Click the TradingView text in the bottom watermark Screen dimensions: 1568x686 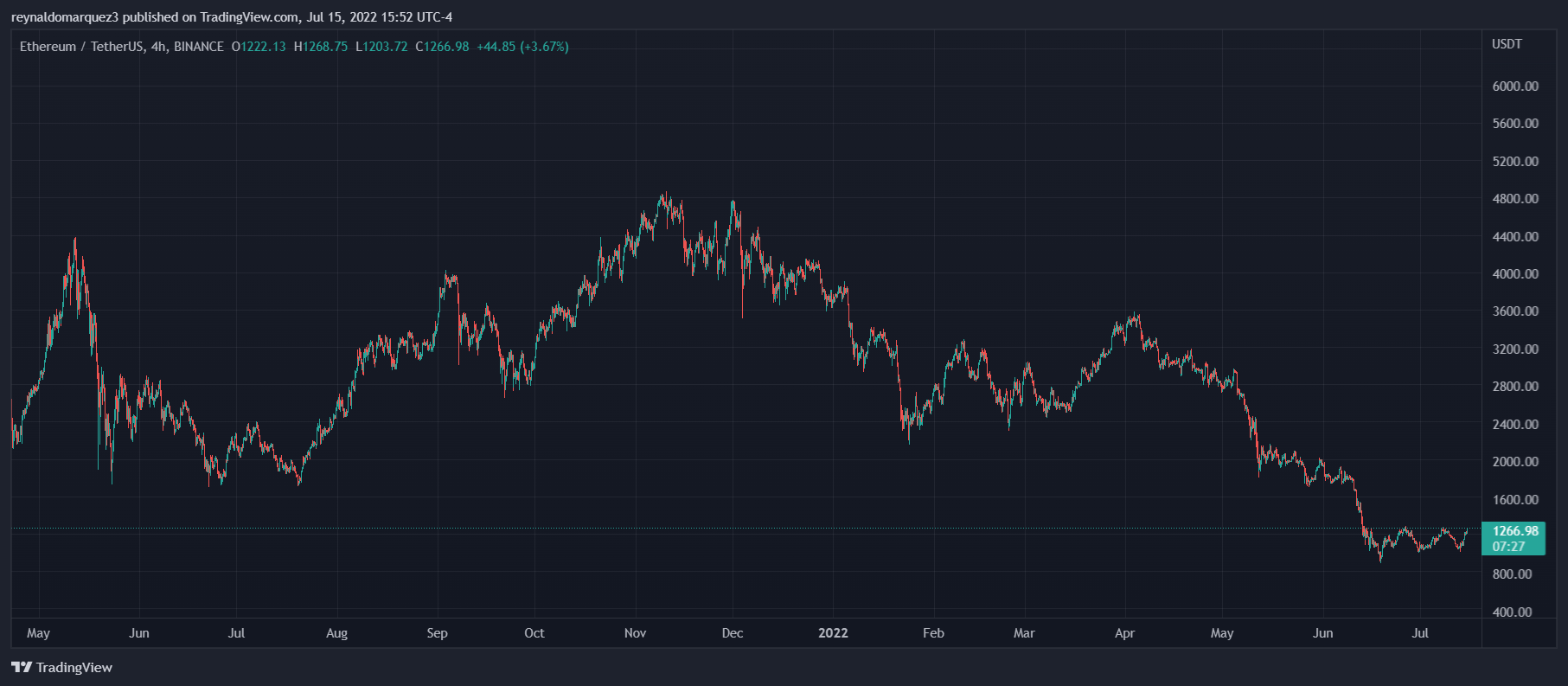pyautogui.click(x=74, y=667)
